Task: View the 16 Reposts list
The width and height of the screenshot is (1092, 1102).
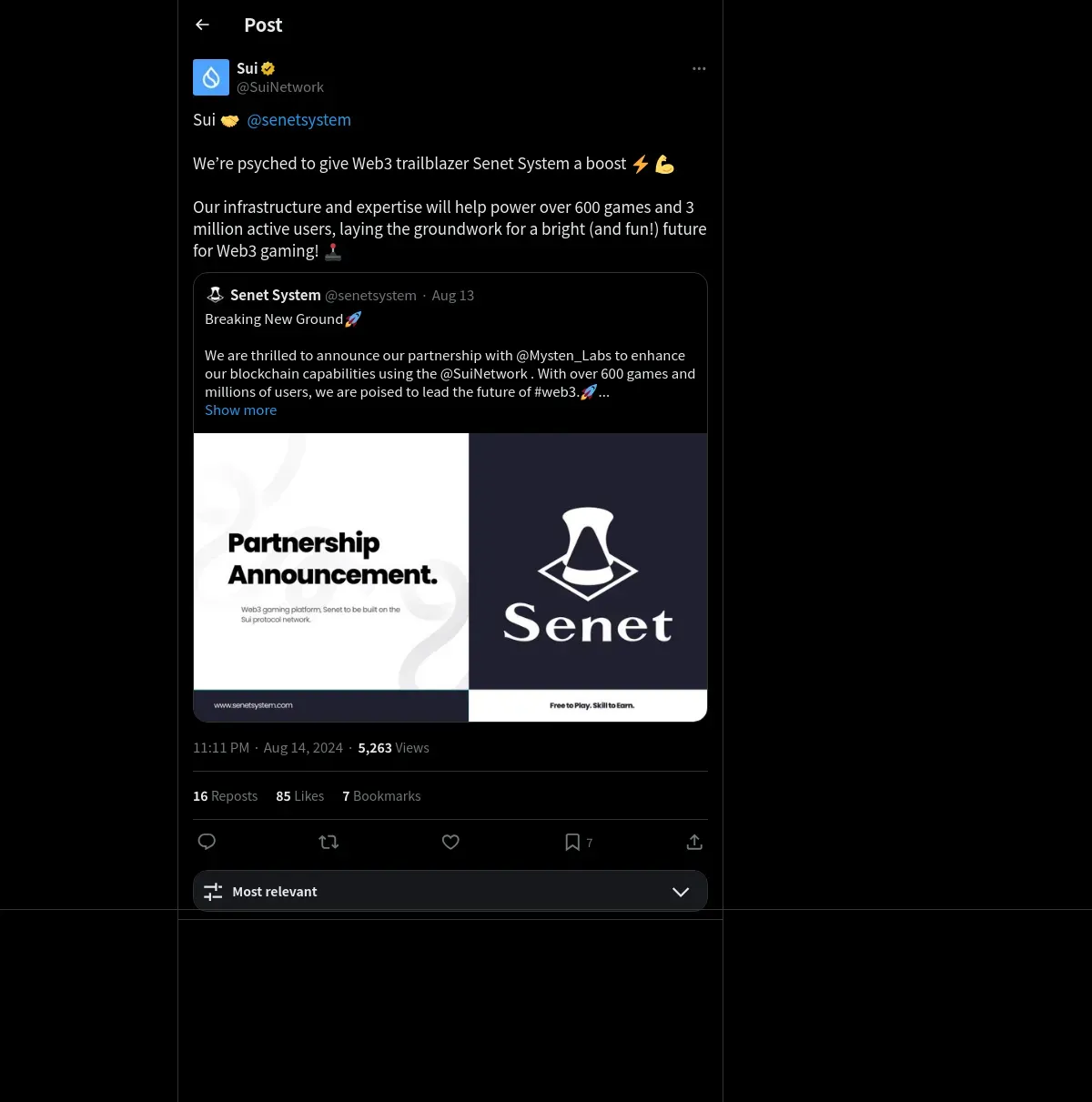Action: tap(225, 796)
